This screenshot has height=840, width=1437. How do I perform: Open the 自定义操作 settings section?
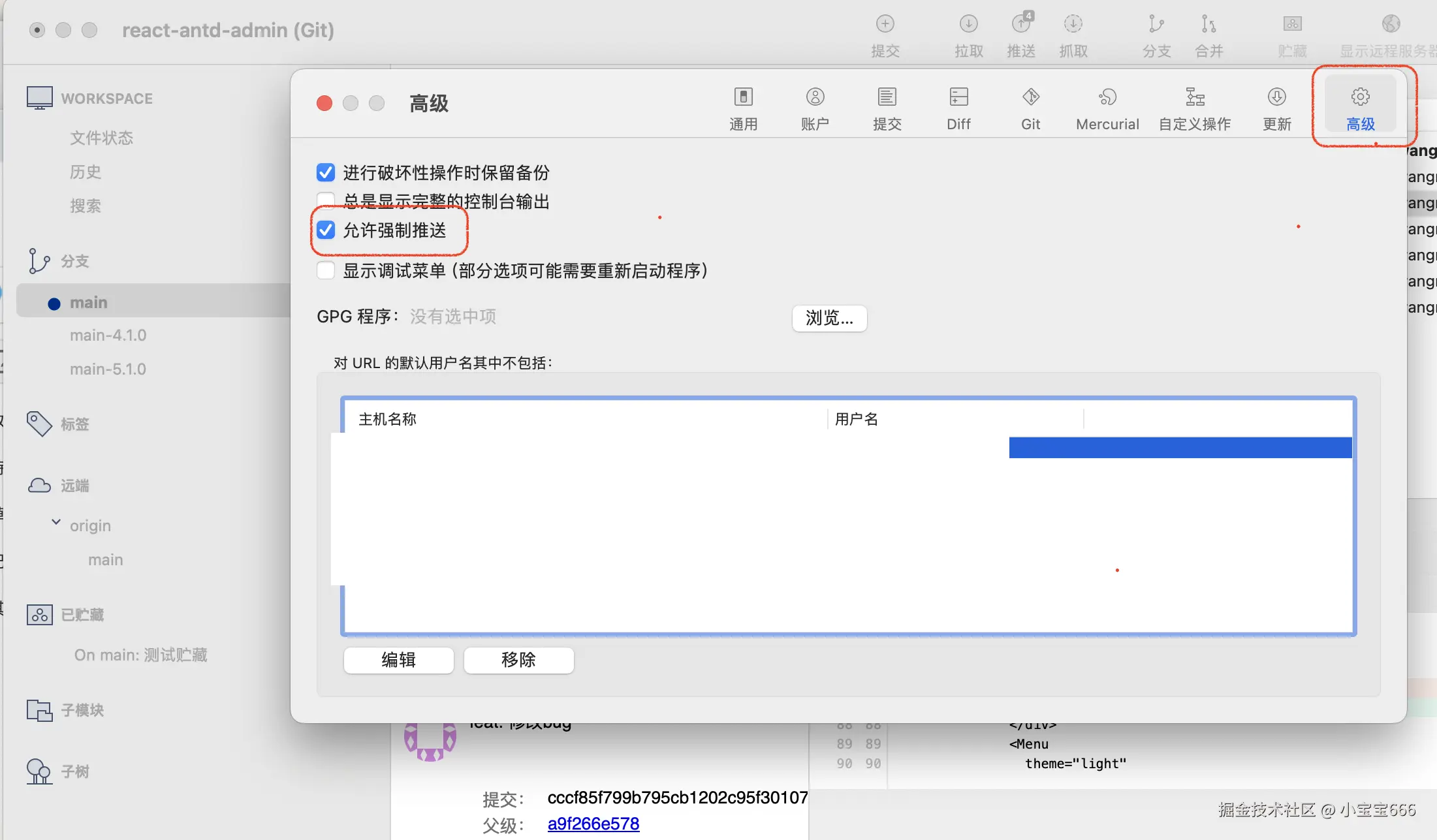tap(1194, 108)
